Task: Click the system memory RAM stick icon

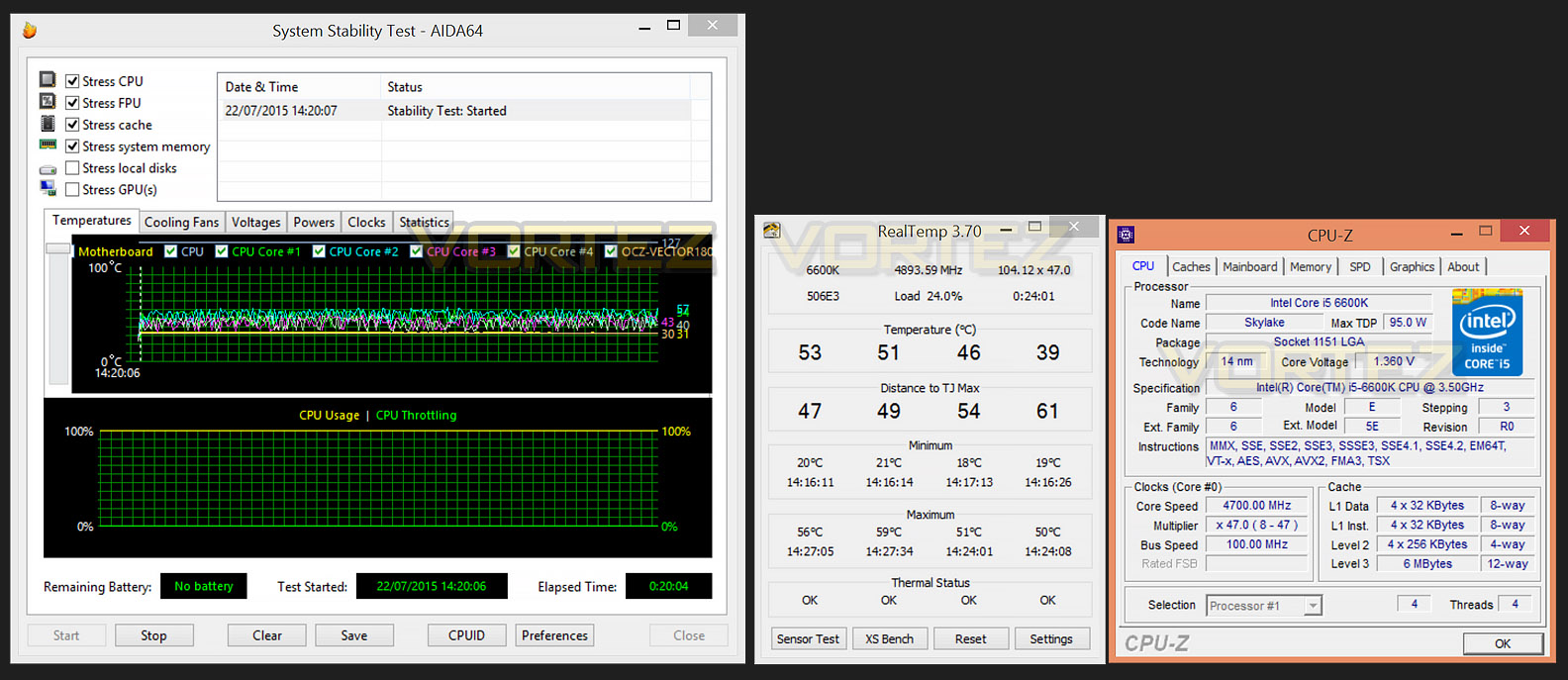Action: click(48, 145)
